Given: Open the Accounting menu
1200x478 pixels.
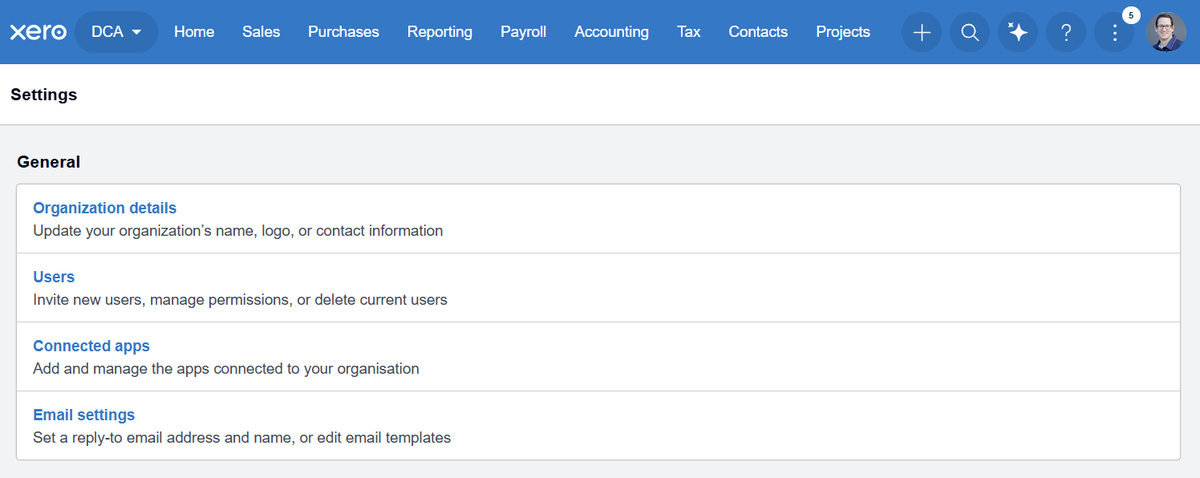Looking at the screenshot, I should click(611, 32).
